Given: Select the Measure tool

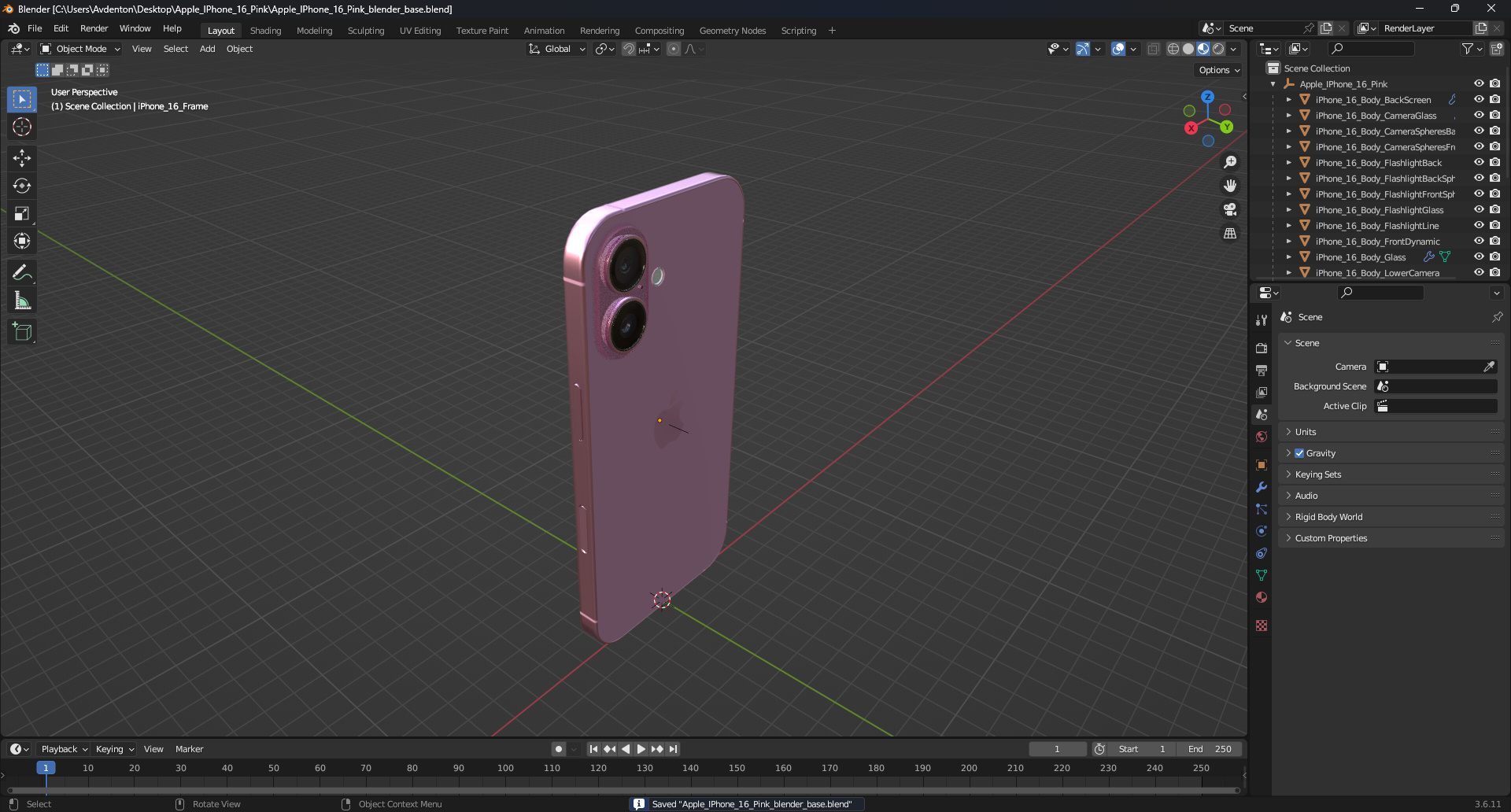Looking at the screenshot, I should [22, 301].
